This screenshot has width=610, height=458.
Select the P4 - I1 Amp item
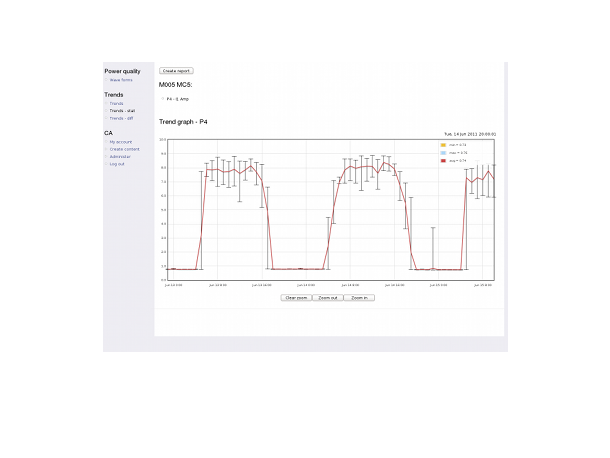tap(177, 99)
